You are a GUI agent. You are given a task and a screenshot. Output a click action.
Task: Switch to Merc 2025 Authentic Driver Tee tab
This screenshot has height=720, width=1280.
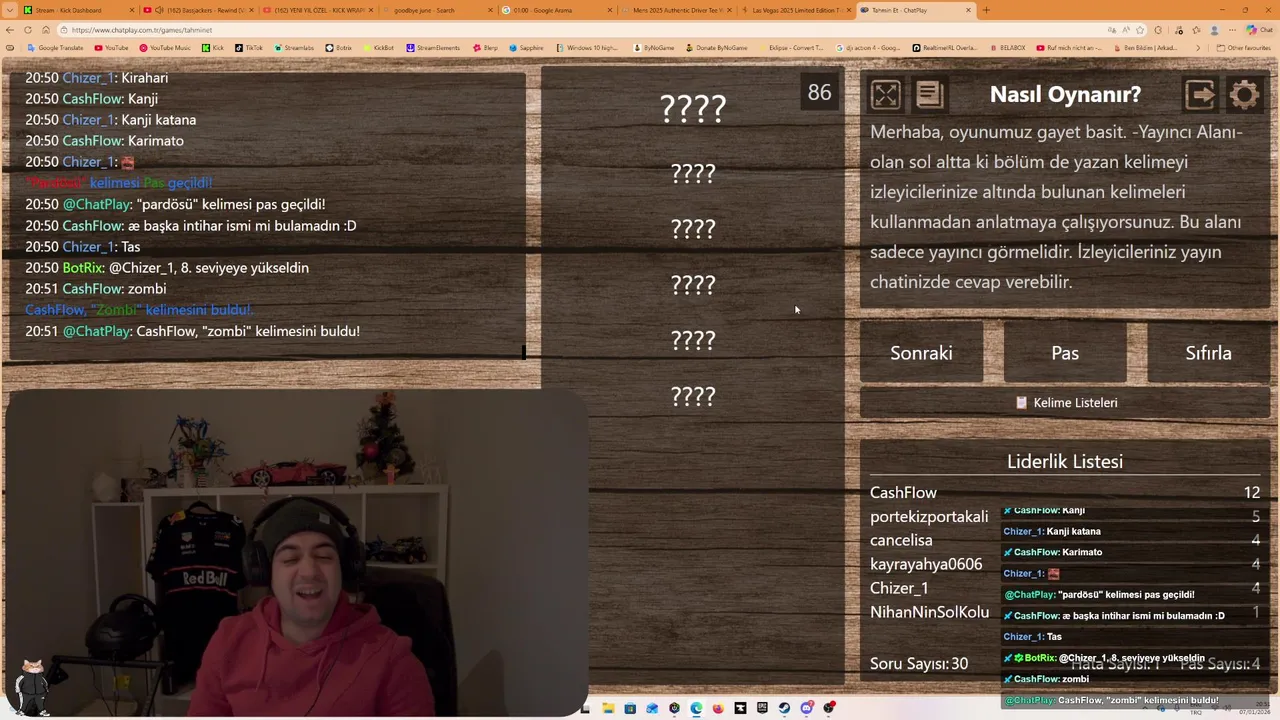point(678,10)
